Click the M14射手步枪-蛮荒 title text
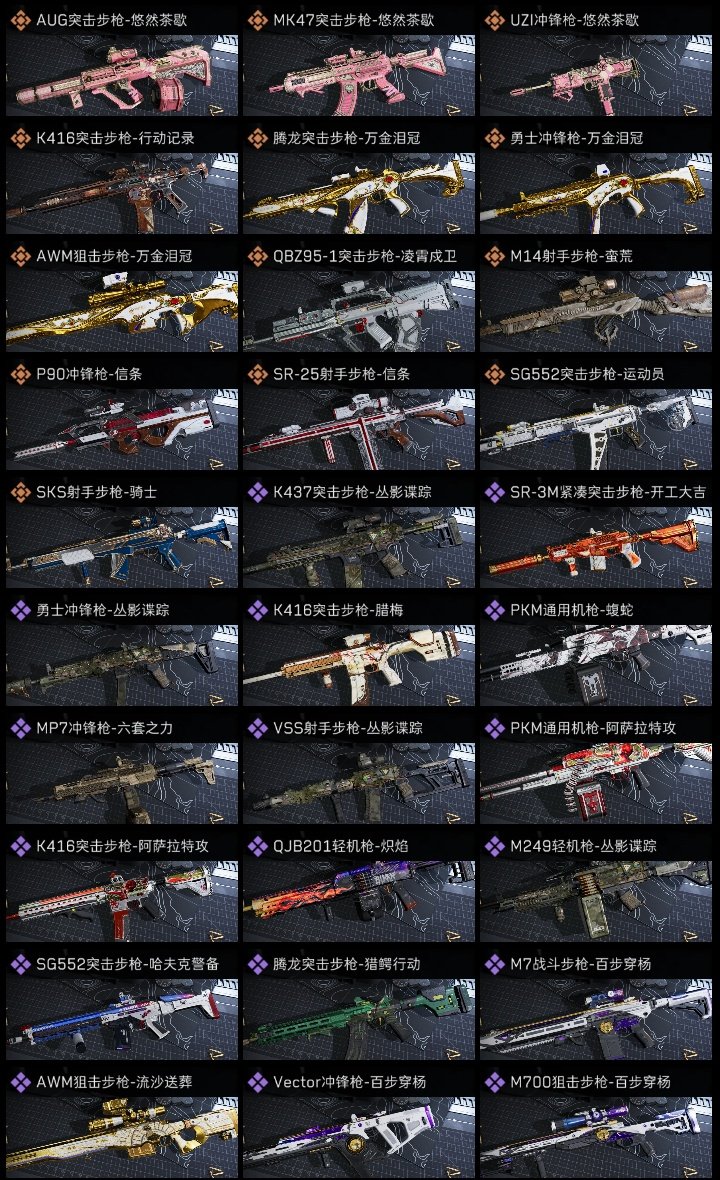 tap(571, 256)
